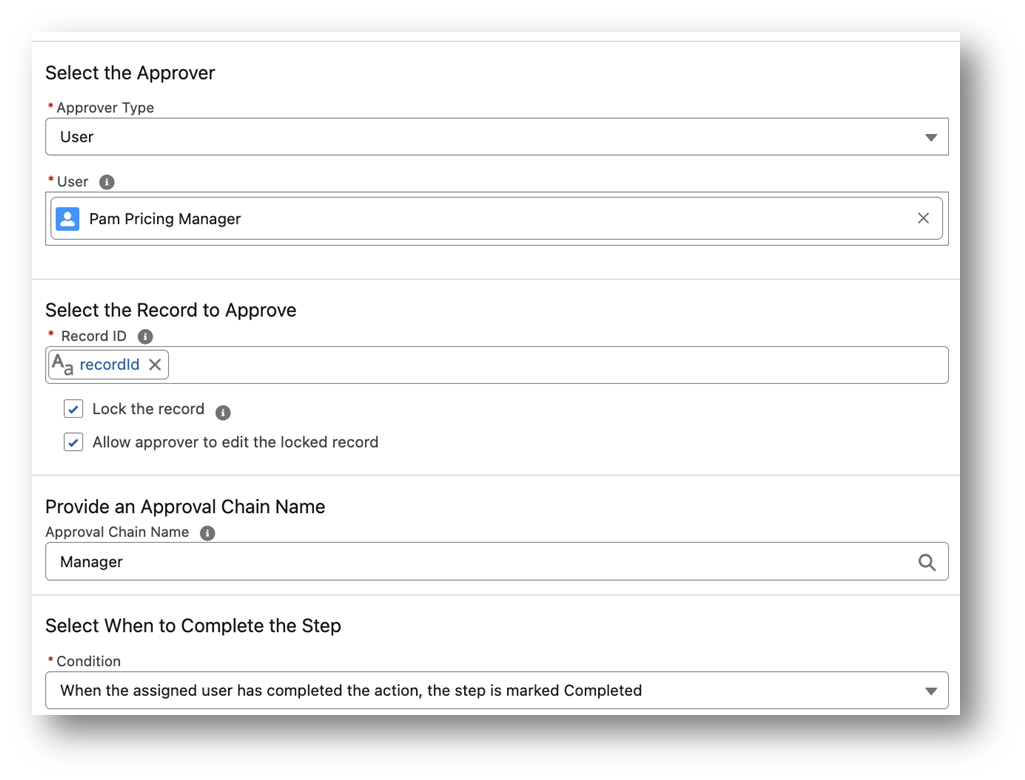Screen dimensions: 1025x780
Task: Click the Approval Chain Name field with Manager
Action: (x=480, y=562)
